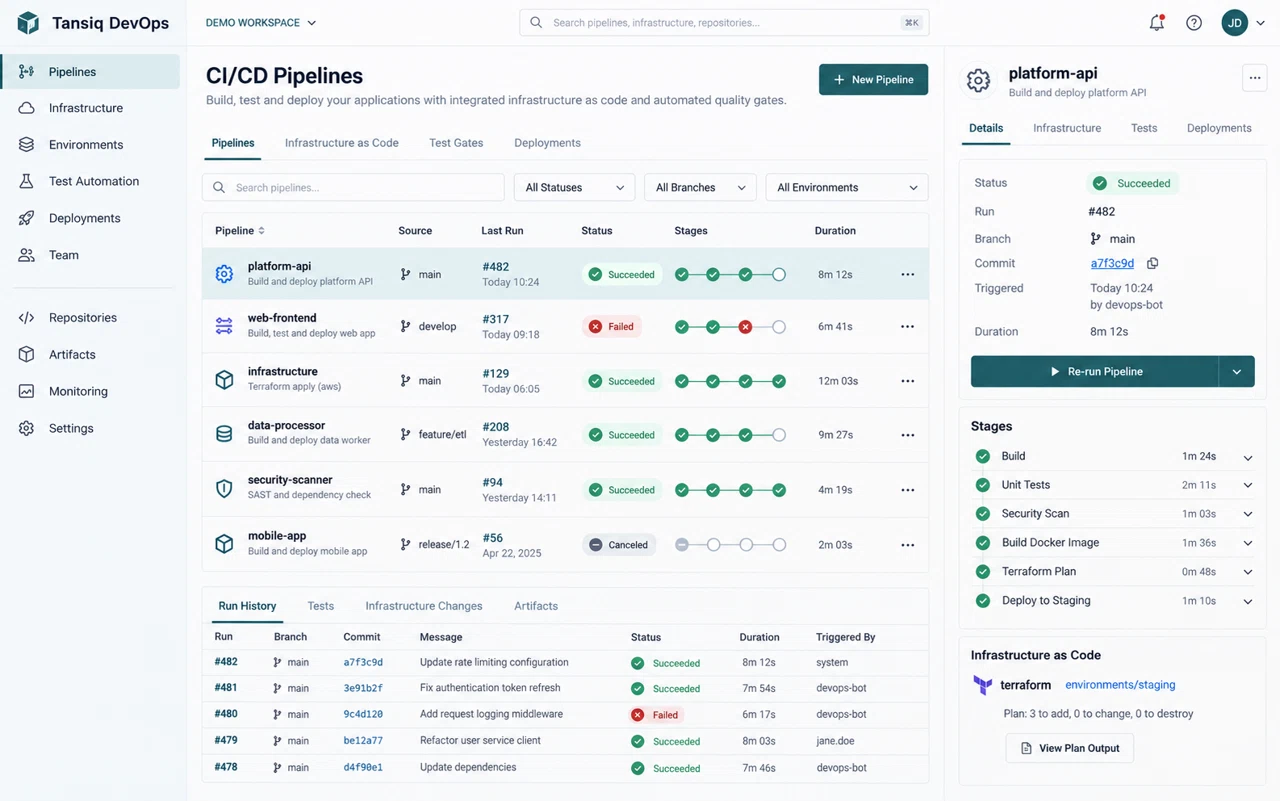
Task: Switch to the Test Gates tab
Action: (456, 143)
